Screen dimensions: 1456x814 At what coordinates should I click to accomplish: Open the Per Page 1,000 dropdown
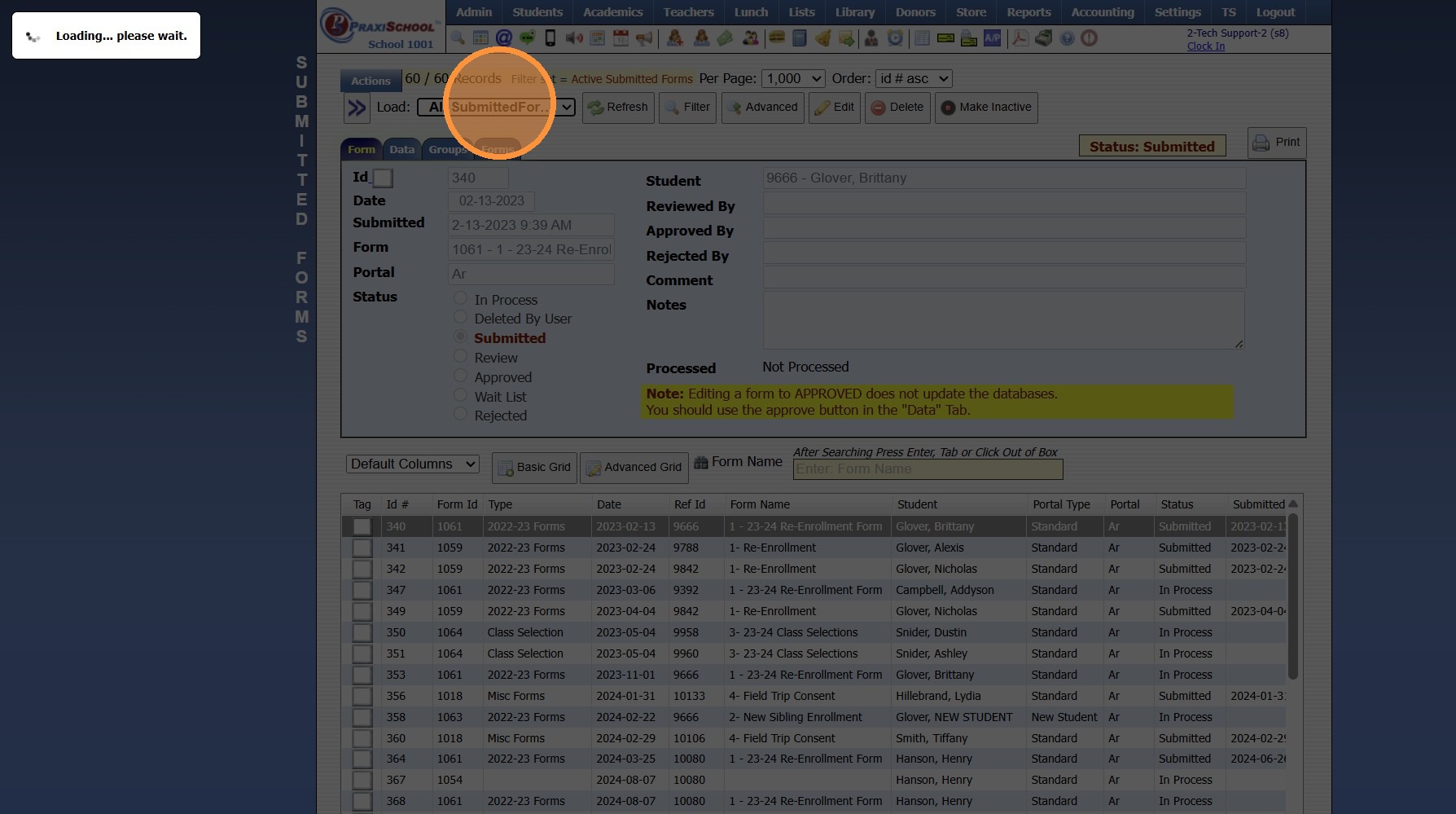tap(792, 79)
